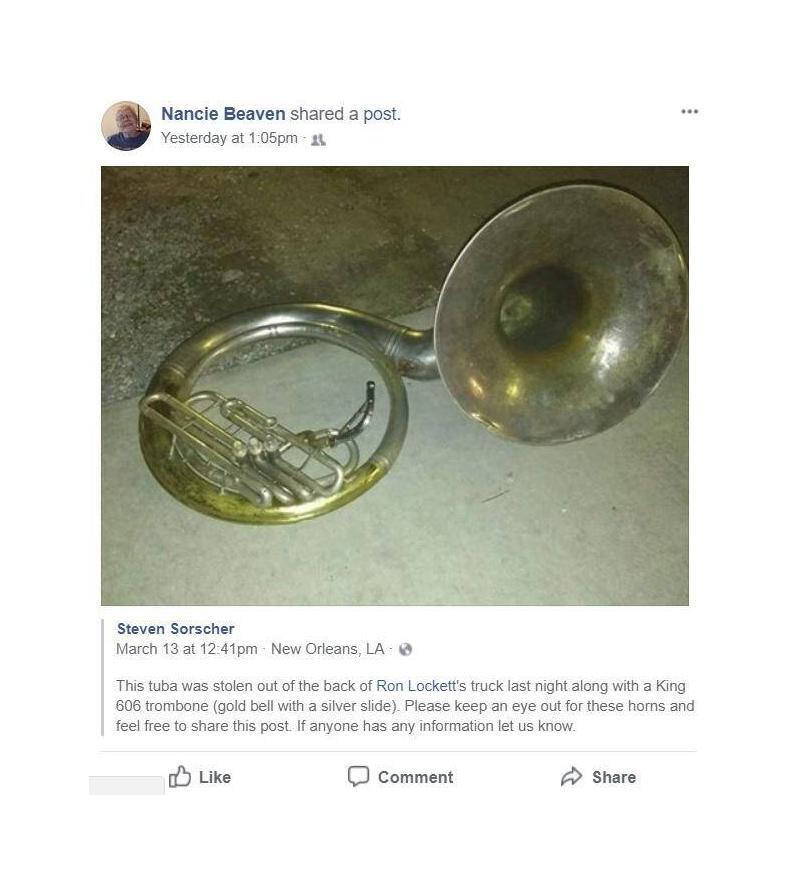The width and height of the screenshot is (800, 895).
Task: Click the stolen tuba post description text
Action: [405, 705]
